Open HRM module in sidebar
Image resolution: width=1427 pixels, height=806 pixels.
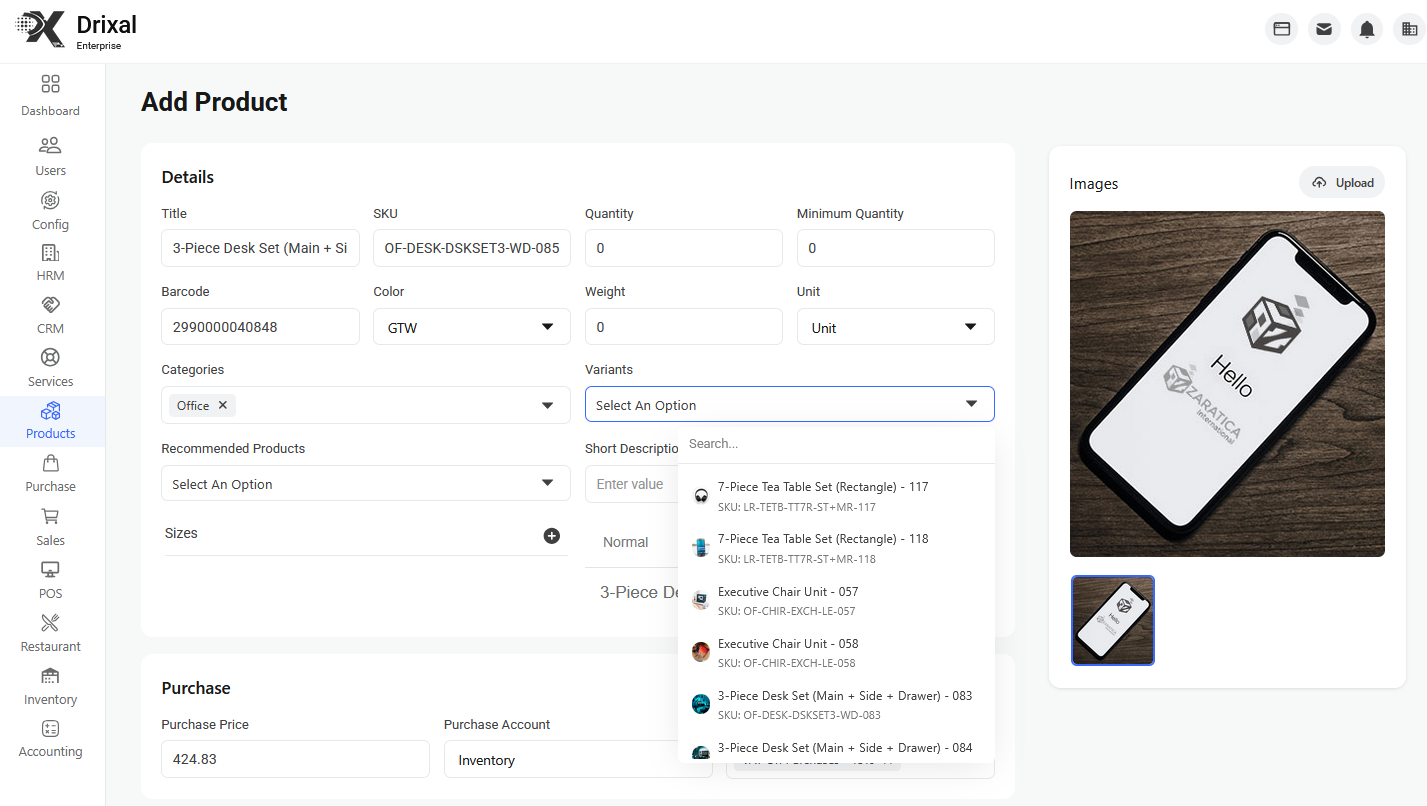pyautogui.click(x=50, y=262)
